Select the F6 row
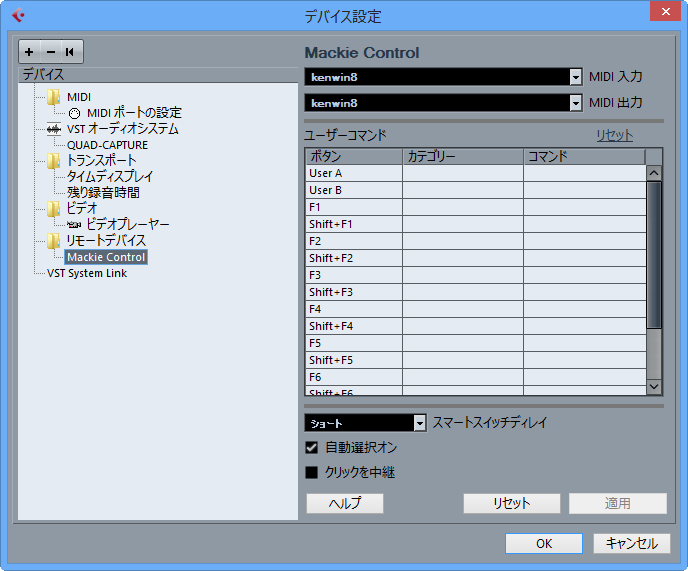This screenshot has width=688, height=571. click(476, 377)
